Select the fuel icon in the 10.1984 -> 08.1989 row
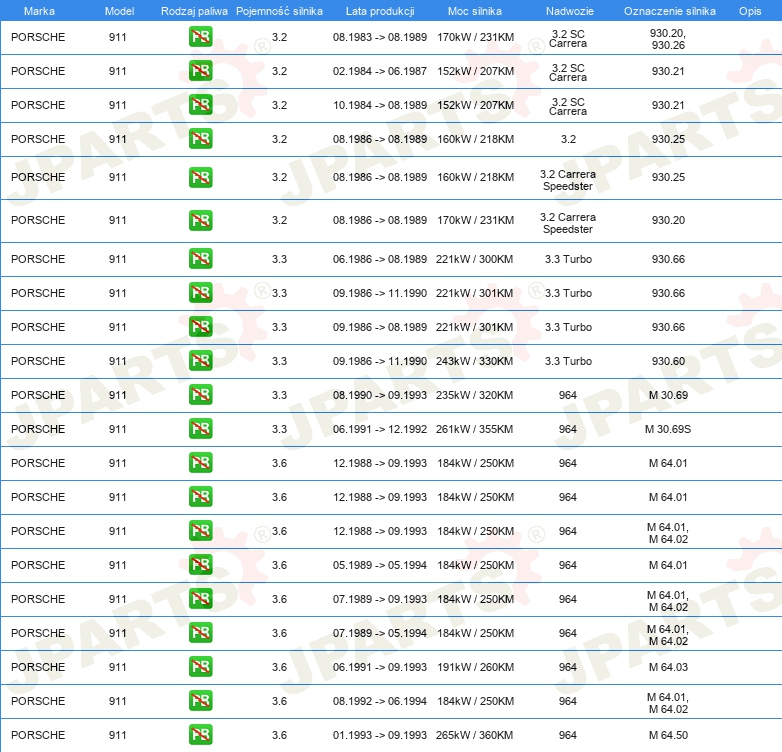Viewport: 782px width, 752px height. (x=200, y=105)
